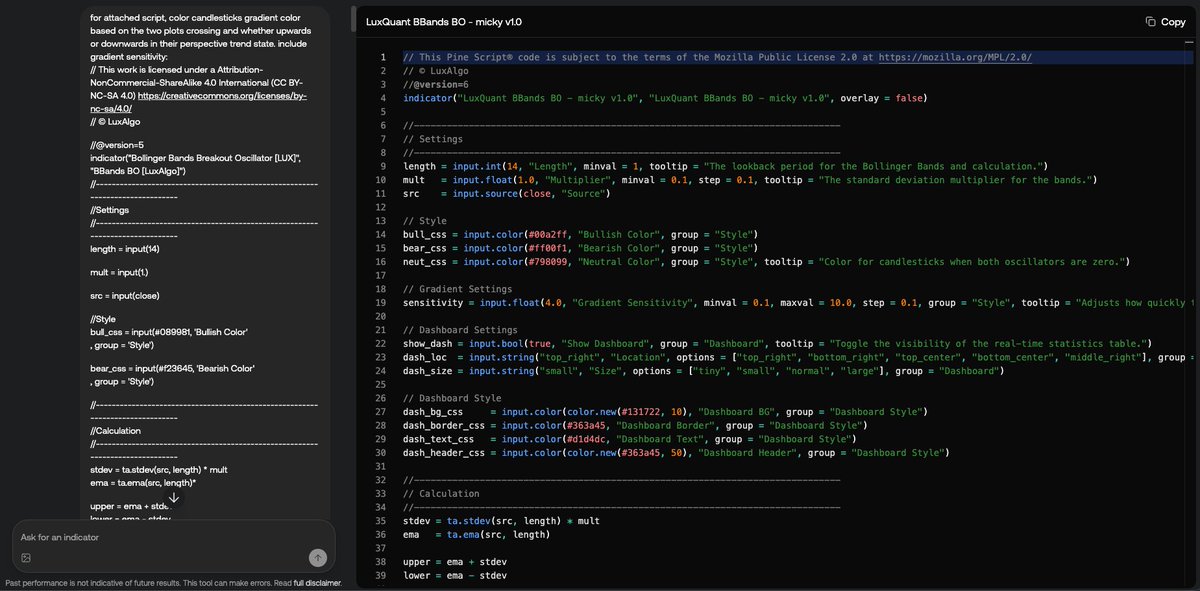Focus the 'Ask for an indicator' input
The width and height of the screenshot is (1200, 591).
click(x=172, y=537)
